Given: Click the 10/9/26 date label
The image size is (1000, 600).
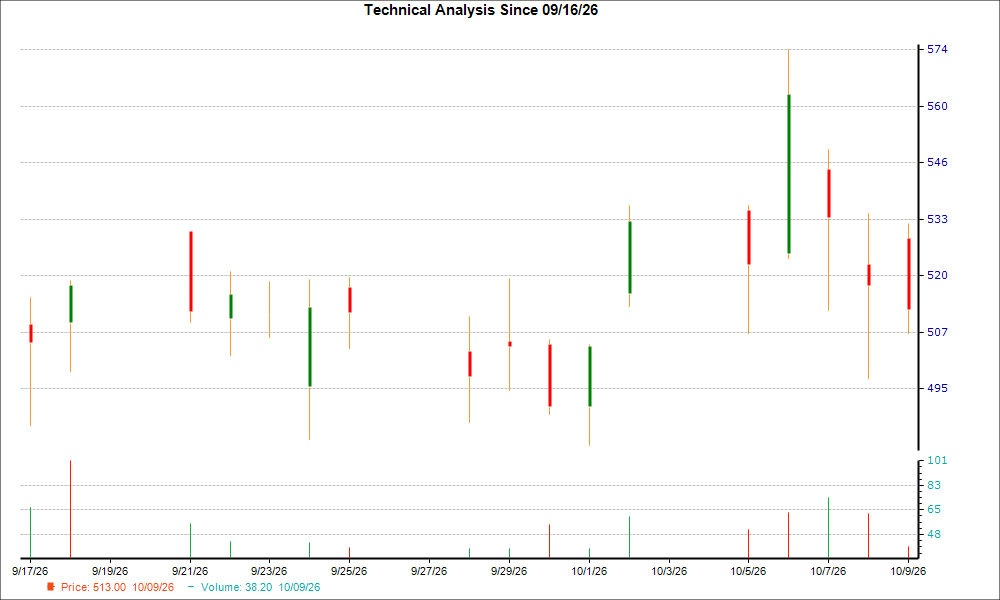Looking at the screenshot, I should point(908,571).
